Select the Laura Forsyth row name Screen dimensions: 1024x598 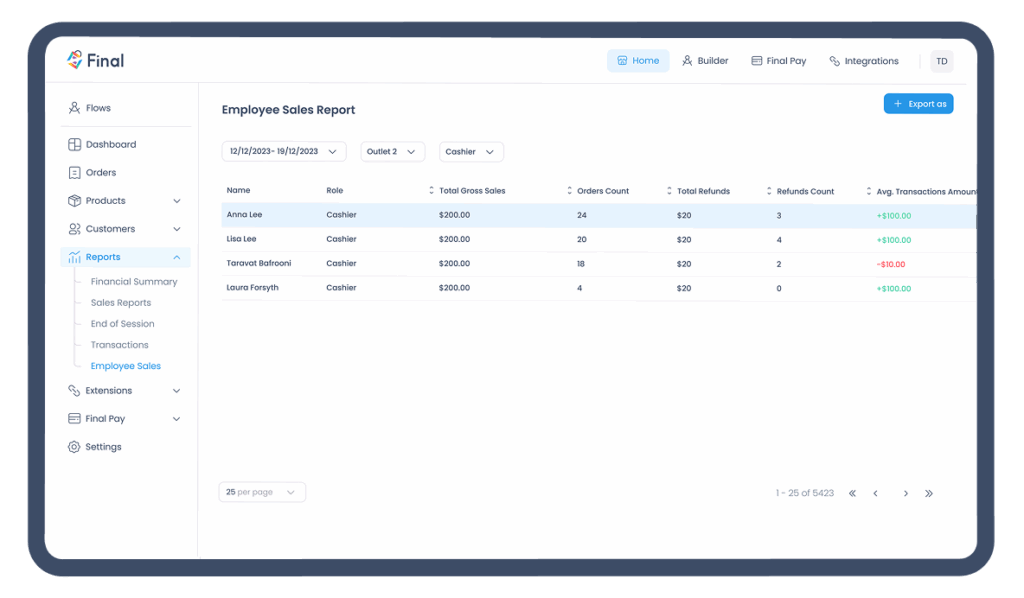coord(252,287)
